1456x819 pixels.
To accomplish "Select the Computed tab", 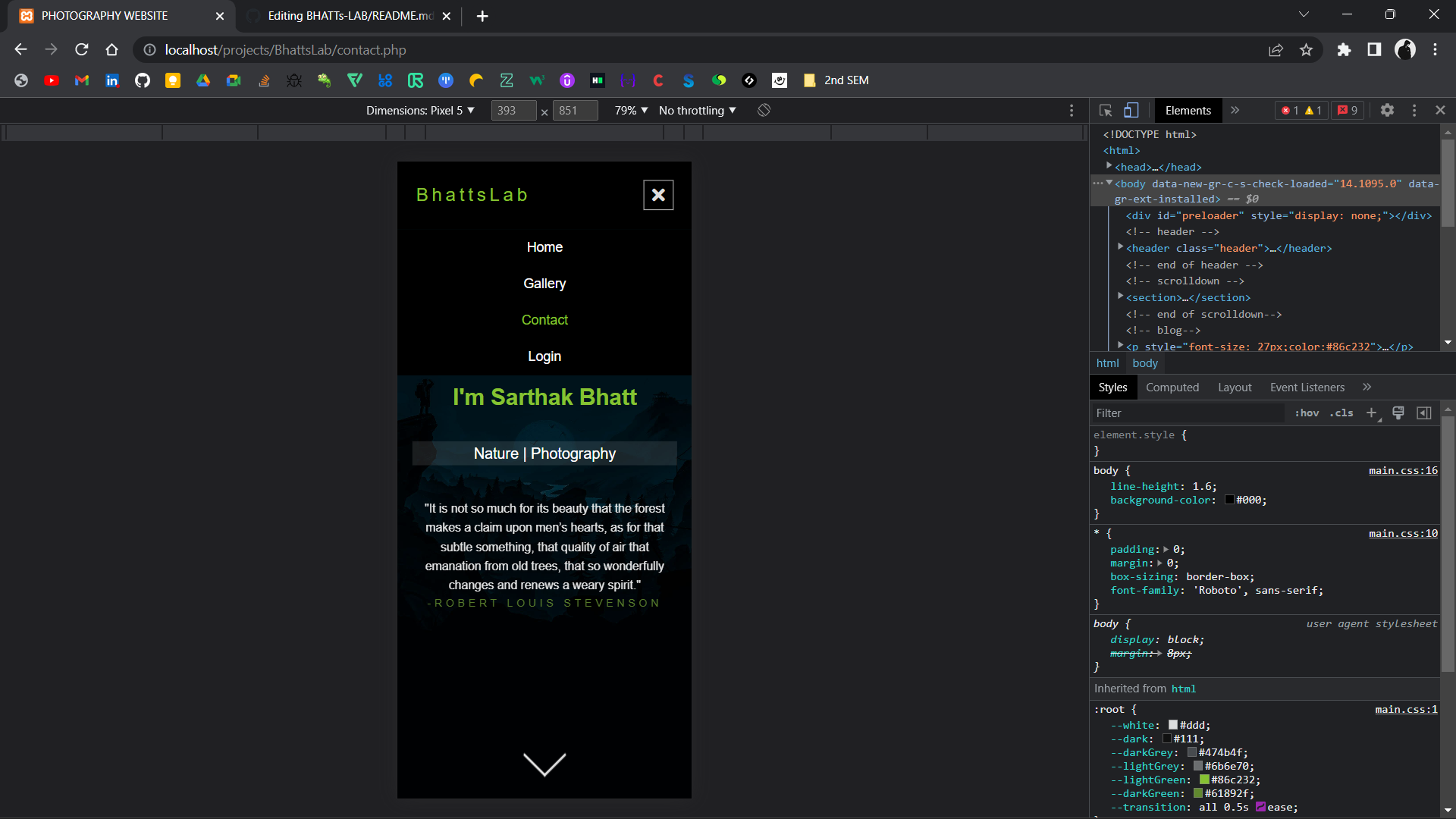I will 1172,388.
